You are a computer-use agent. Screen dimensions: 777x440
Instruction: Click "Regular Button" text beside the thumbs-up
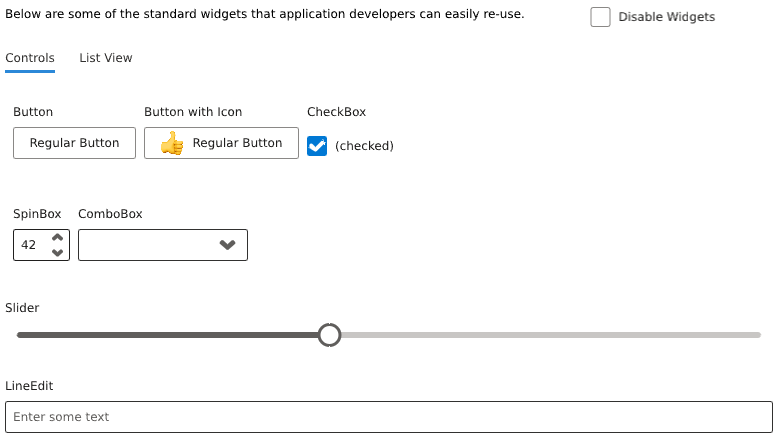click(x=237, y=143)
